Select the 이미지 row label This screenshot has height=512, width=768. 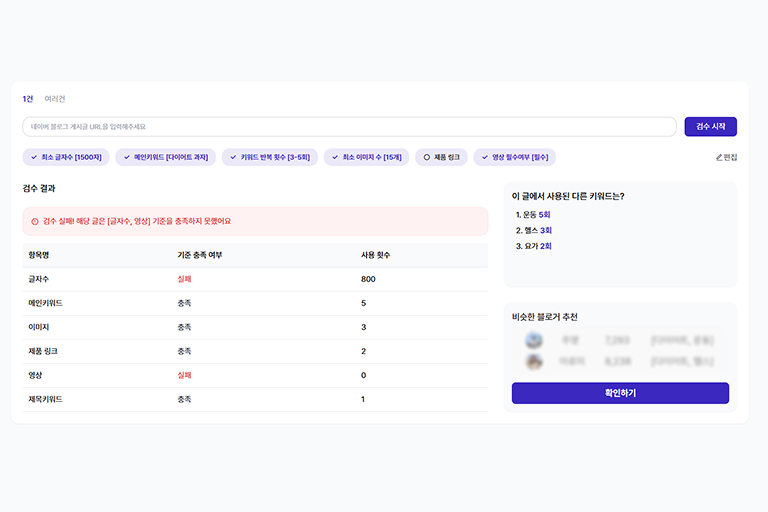[39, 327]
